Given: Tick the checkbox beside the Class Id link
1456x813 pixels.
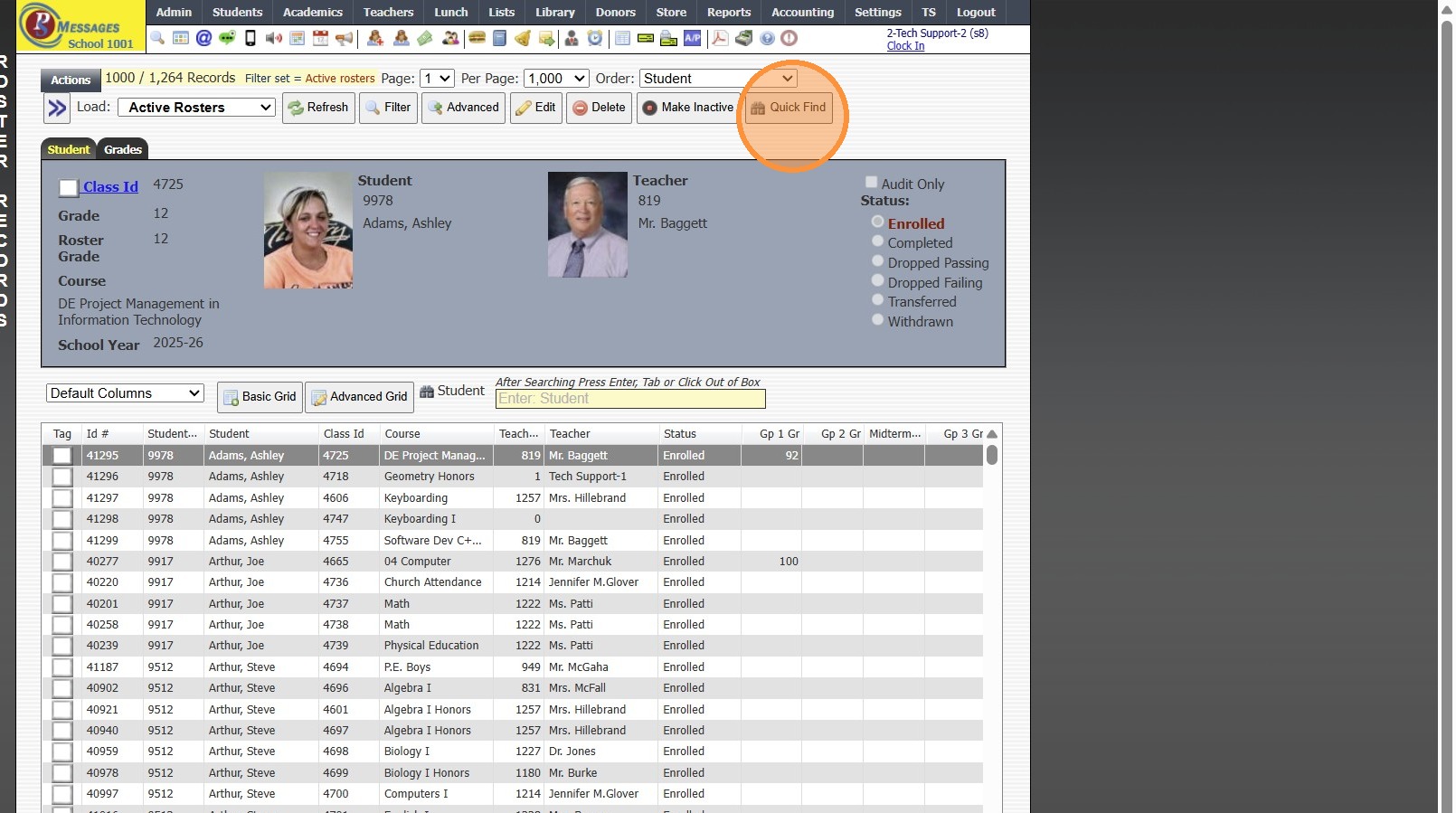Looking at the screenshot, I should (69, 188).
